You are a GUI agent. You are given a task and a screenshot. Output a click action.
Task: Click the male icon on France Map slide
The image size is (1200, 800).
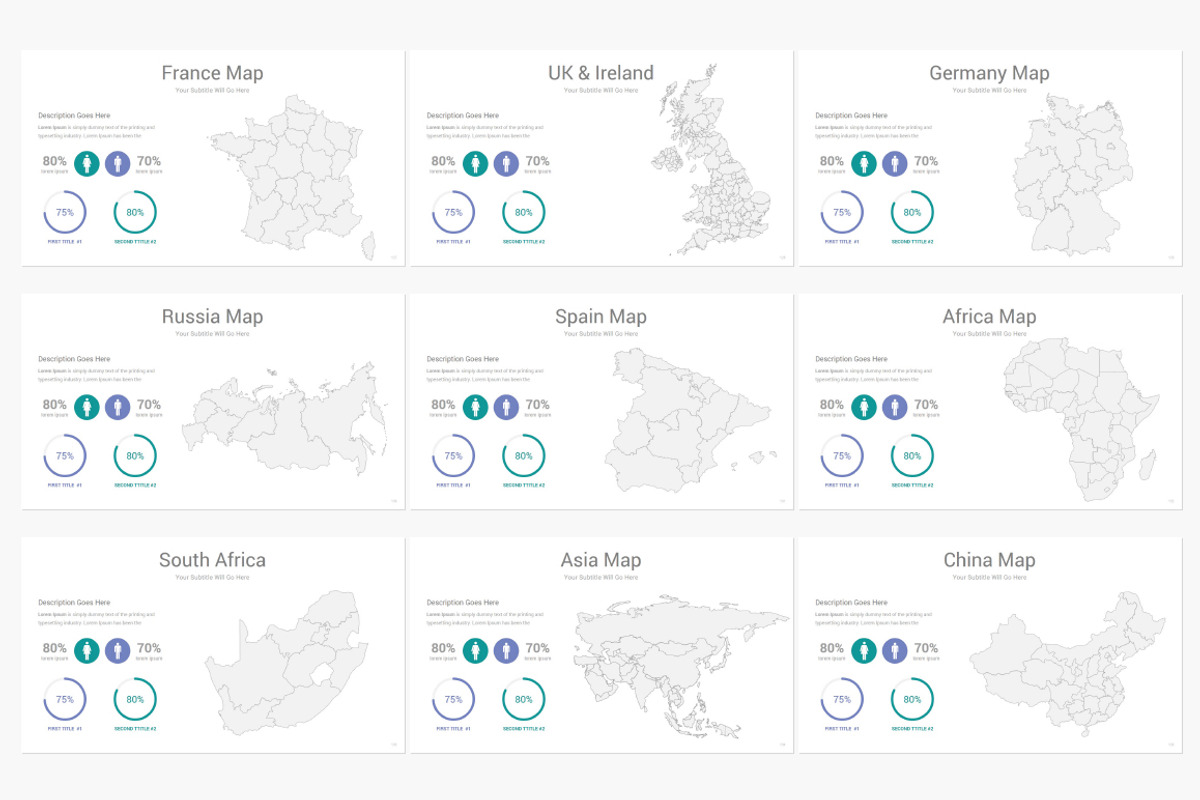[118, 163]
